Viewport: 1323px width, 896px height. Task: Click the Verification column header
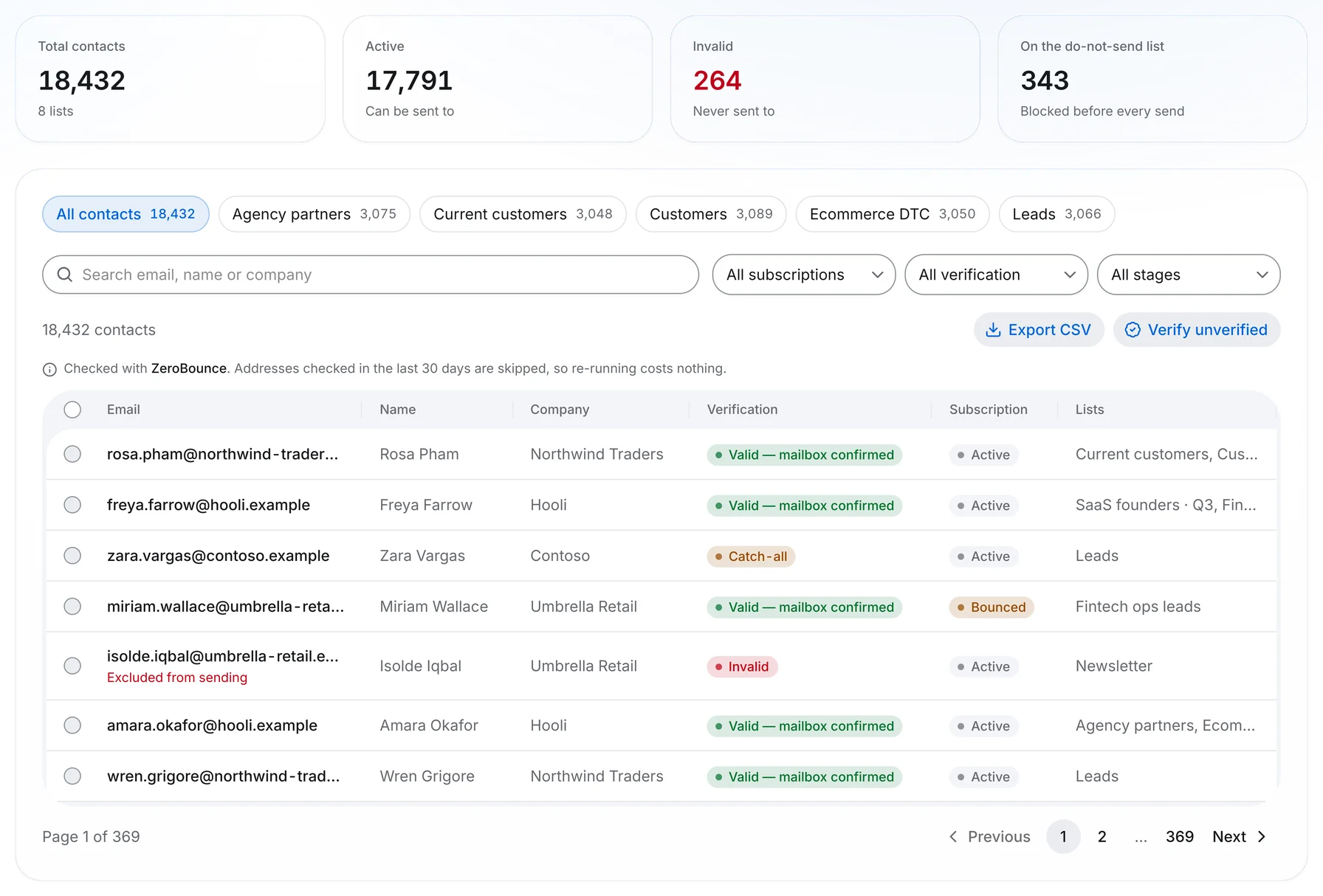click(x=742, y=410)
